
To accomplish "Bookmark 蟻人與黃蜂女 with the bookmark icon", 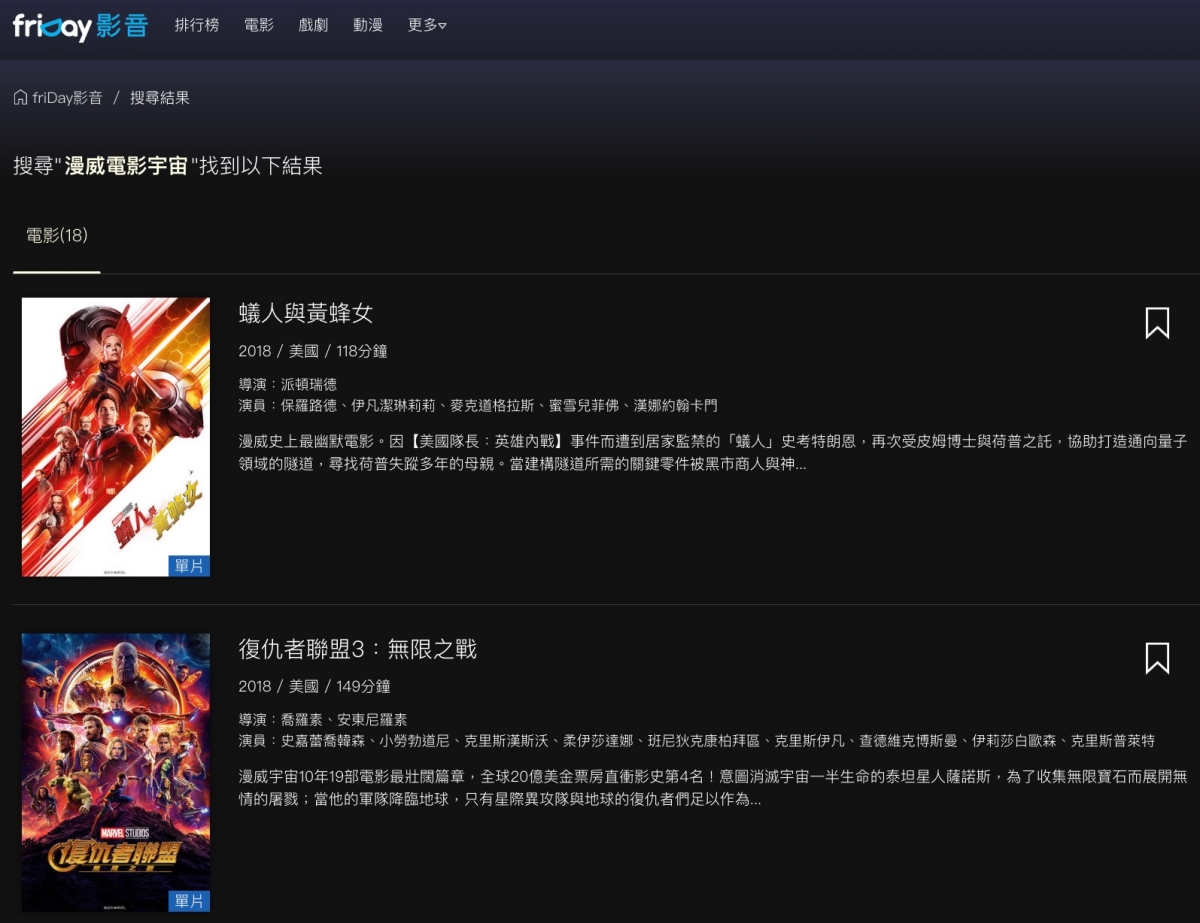I will coord(1157,322).
